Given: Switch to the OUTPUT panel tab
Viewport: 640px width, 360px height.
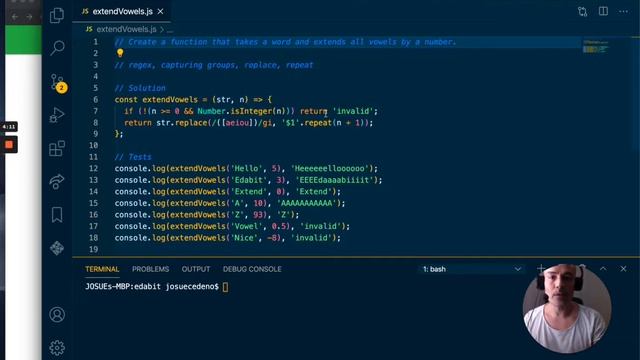Looking at the screenshot, I should [x=196, y=269].
